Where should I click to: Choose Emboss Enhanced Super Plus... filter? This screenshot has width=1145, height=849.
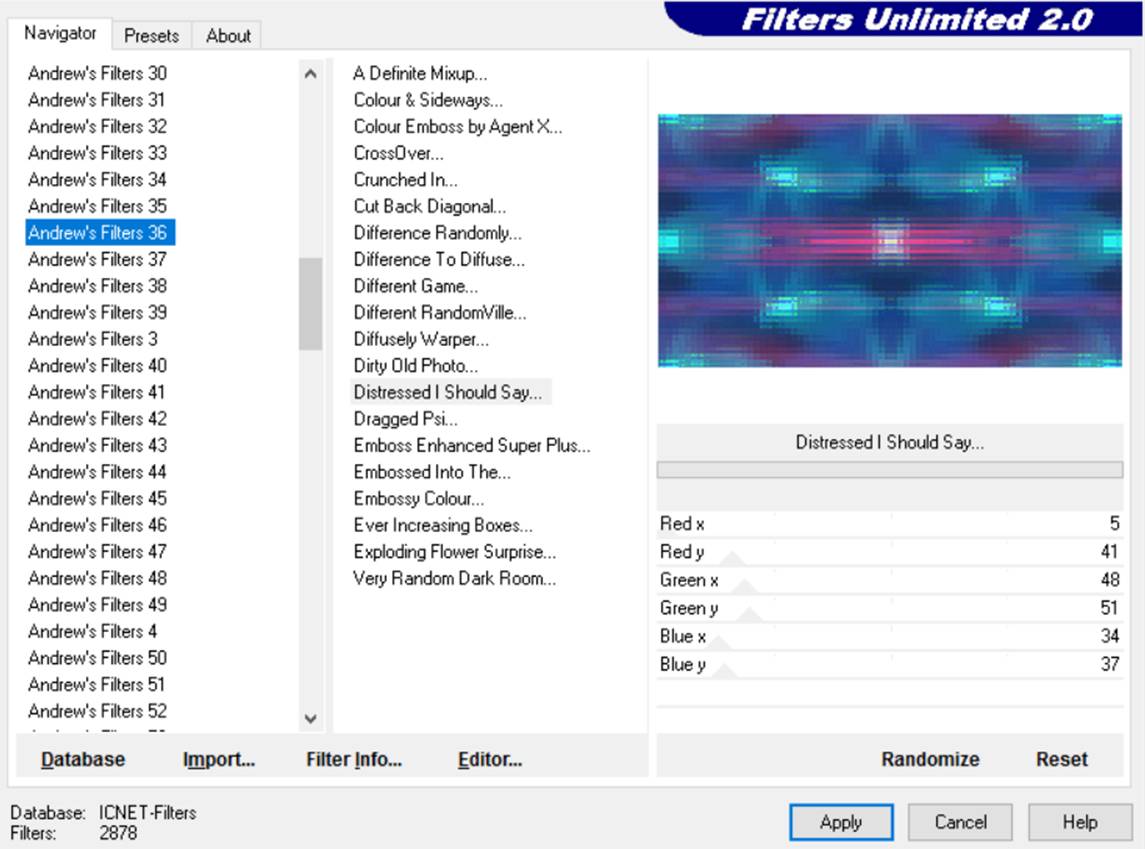click(x=472, y=445)
